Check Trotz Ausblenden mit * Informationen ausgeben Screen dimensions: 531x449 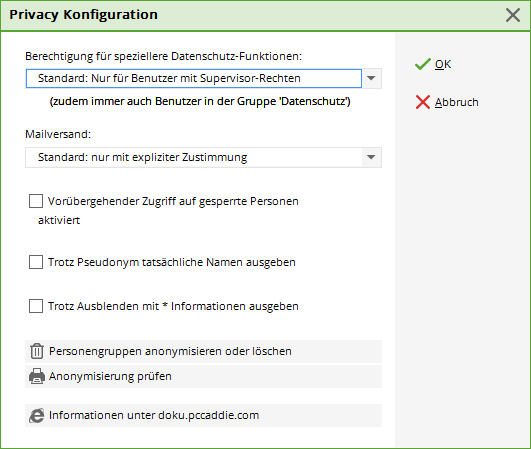pyautogui.click(x=36, y=306)
